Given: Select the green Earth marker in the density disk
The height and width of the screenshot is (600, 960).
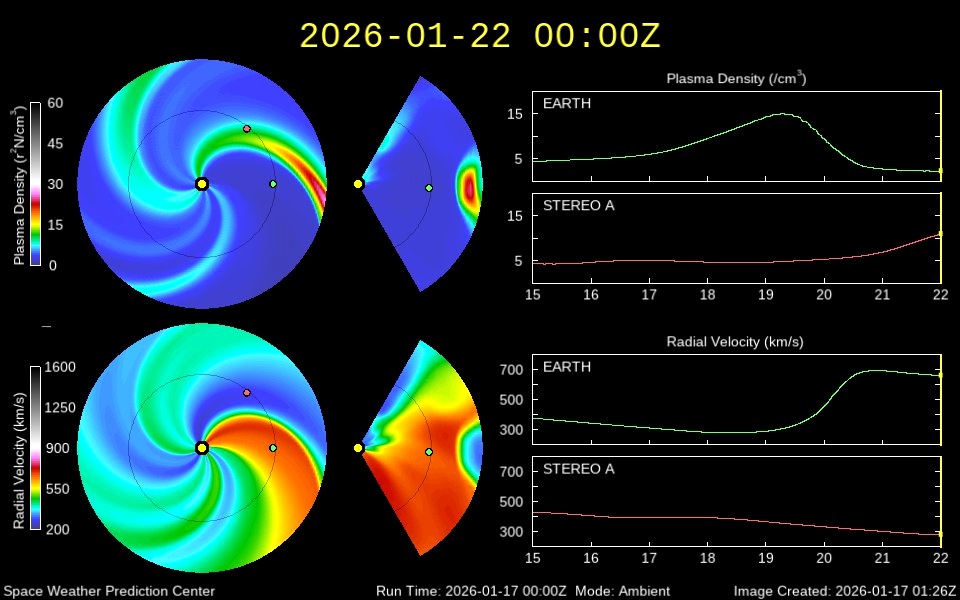Looking at the screenshot, I should coord(273,184).
